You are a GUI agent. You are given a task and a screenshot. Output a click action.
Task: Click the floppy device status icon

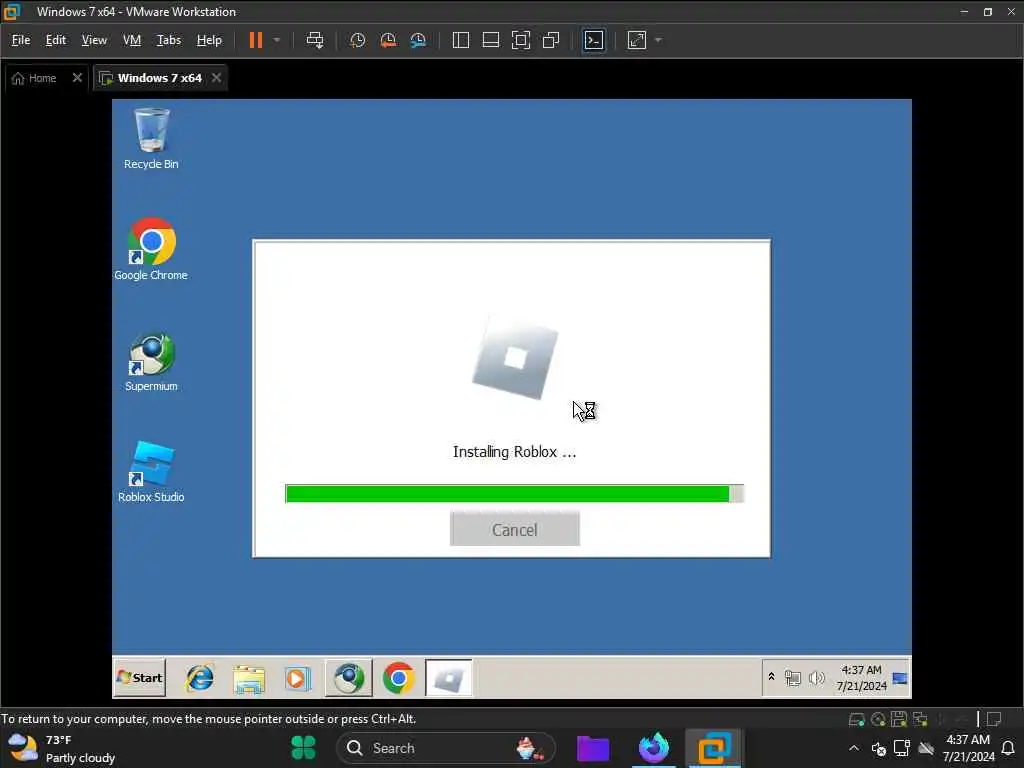899,720
